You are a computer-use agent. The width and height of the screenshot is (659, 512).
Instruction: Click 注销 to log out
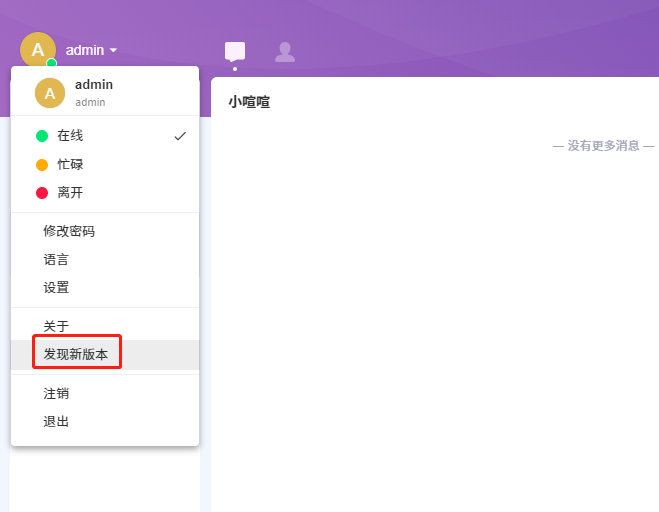click(x=56, y=393)
